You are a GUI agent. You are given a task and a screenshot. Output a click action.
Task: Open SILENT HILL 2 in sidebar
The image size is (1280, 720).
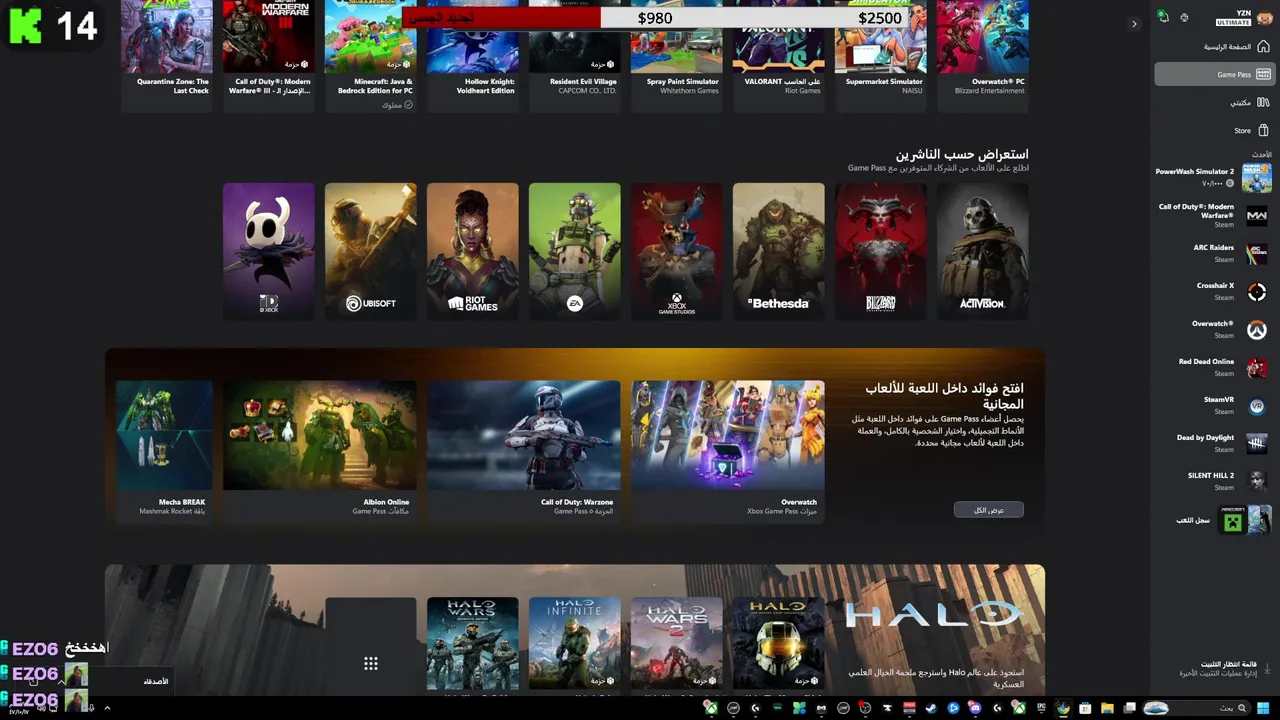(x=1214, y=481)
